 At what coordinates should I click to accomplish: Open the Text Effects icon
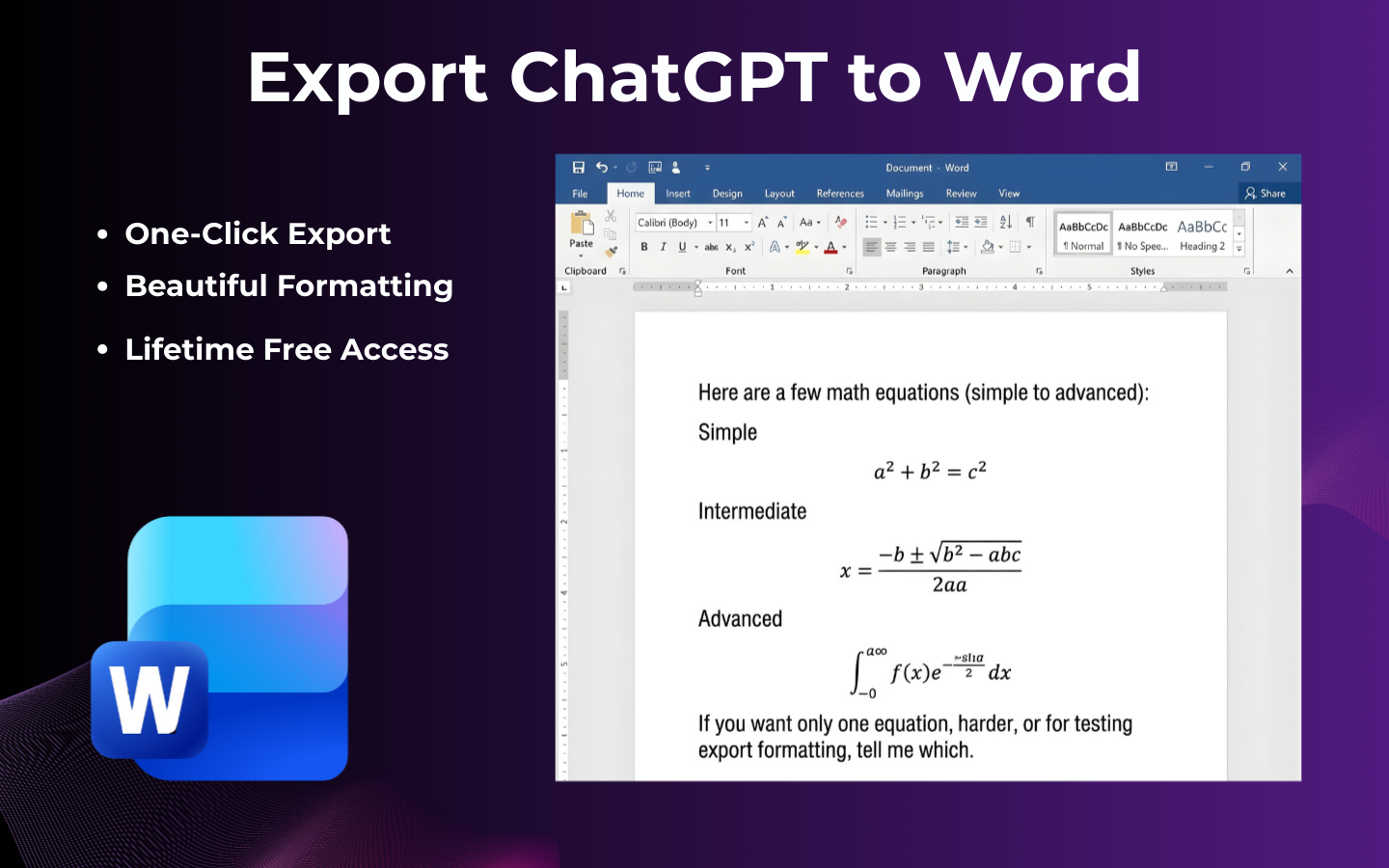coord(775,247)
